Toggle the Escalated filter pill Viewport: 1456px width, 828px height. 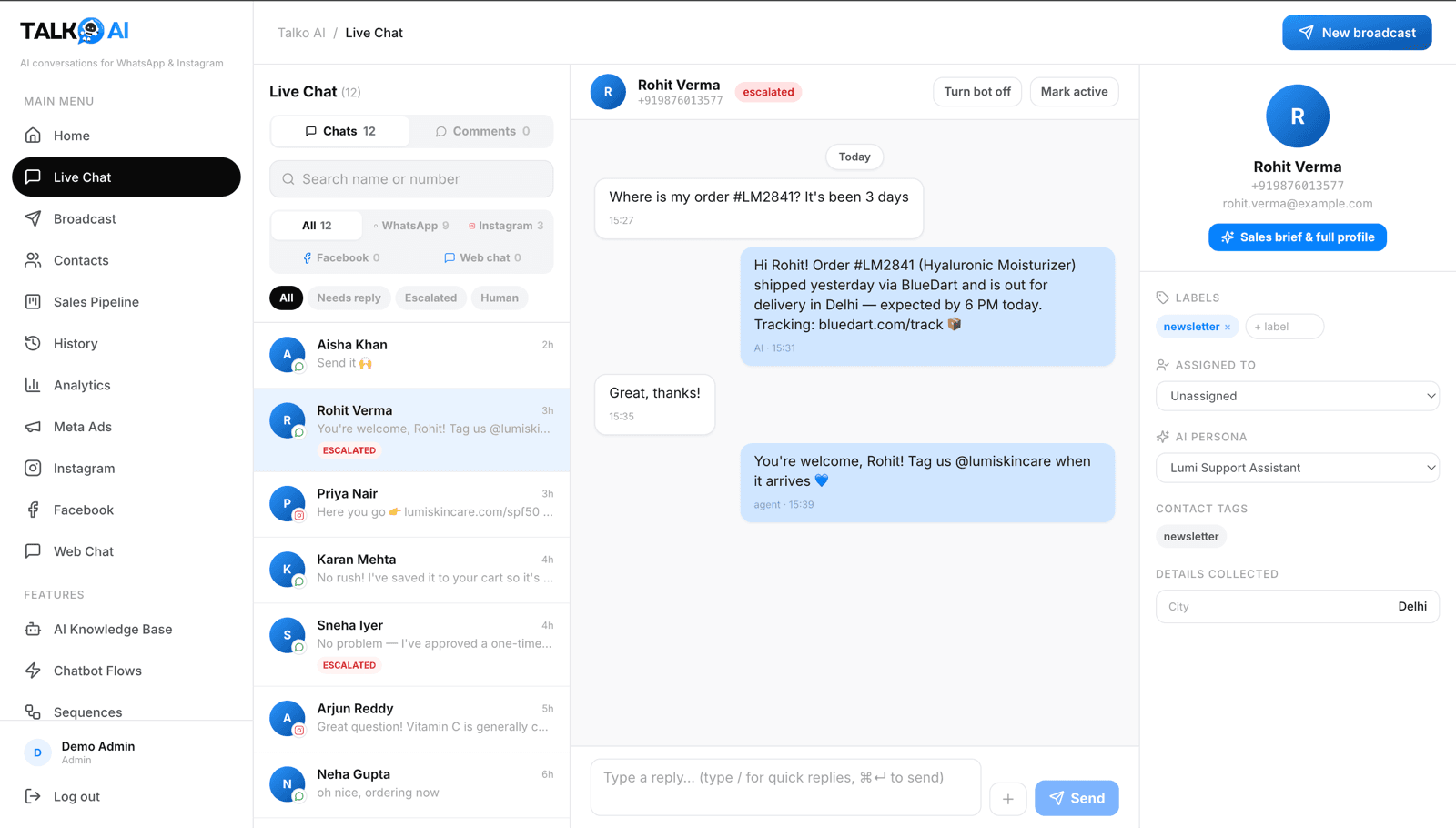[x=430, y=298]
